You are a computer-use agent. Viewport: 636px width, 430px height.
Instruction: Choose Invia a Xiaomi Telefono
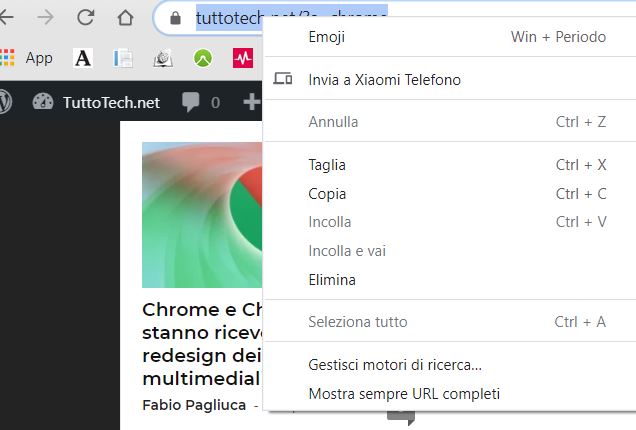point(384,79)
